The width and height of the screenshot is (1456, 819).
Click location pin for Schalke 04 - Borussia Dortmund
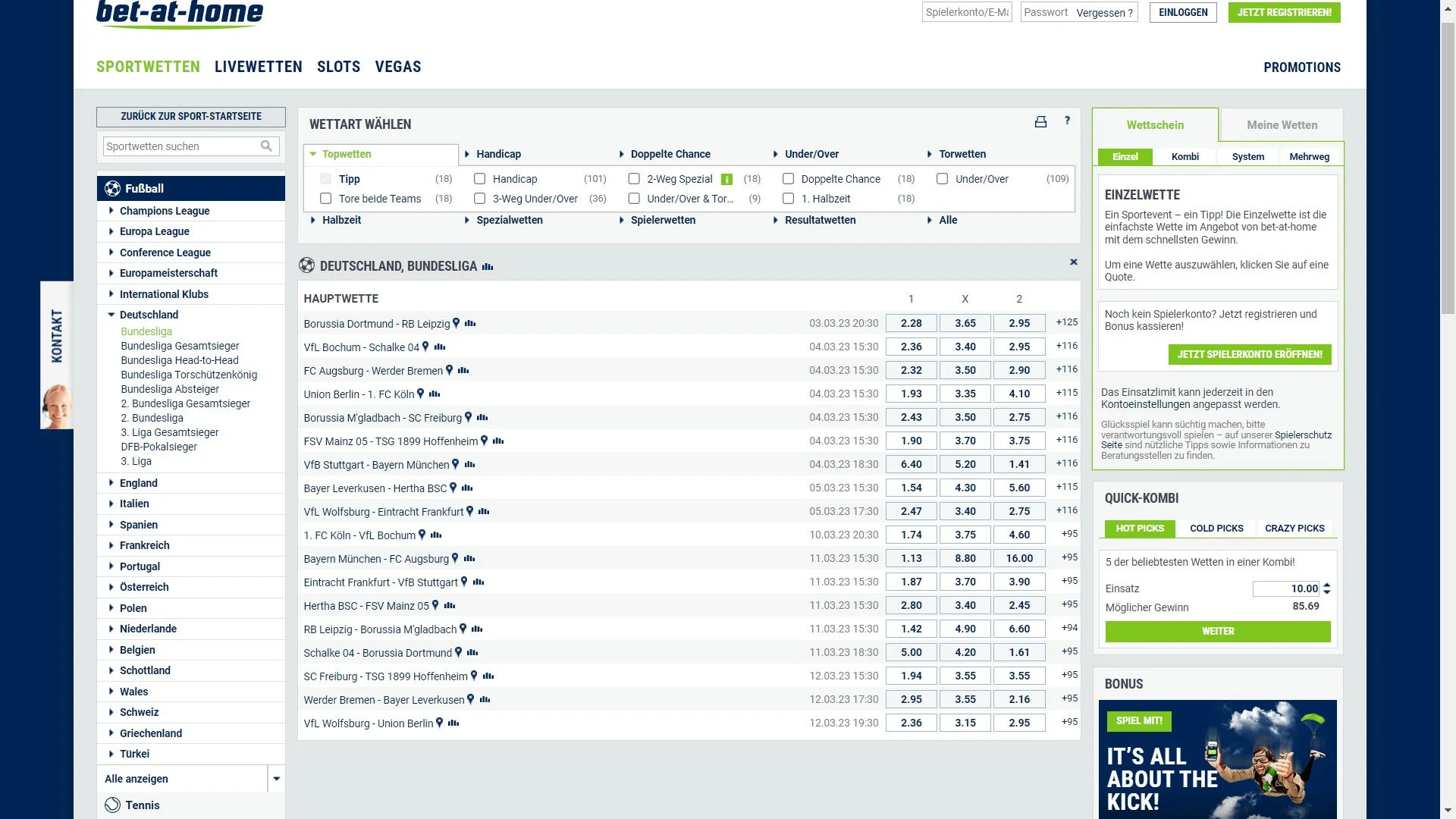(458, 652)
